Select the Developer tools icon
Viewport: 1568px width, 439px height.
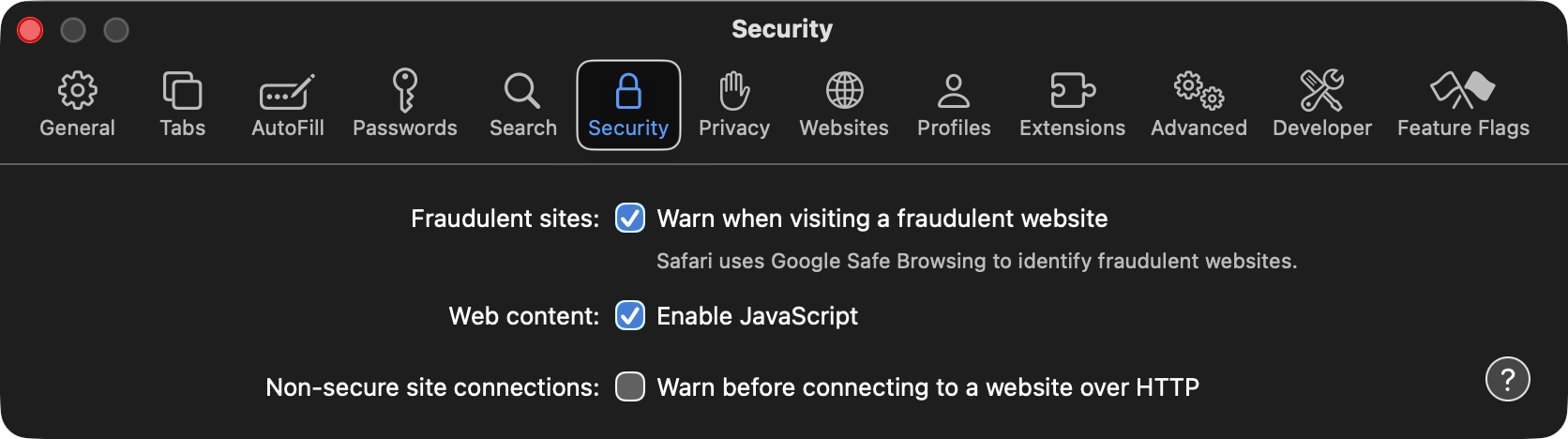click(1321, 91)
